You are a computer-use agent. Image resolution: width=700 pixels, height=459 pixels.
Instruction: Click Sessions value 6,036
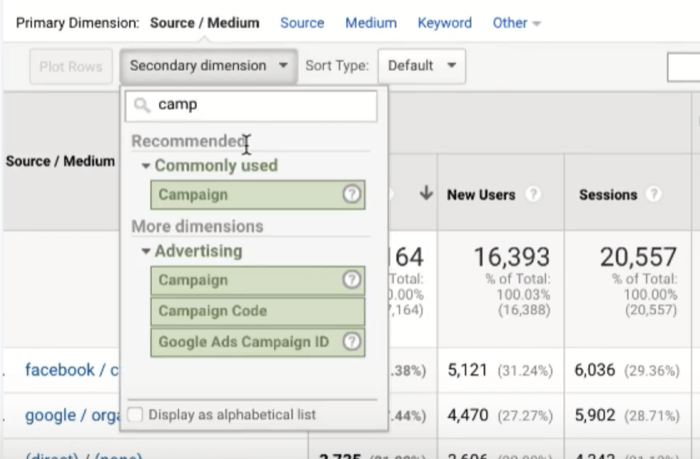595,370
